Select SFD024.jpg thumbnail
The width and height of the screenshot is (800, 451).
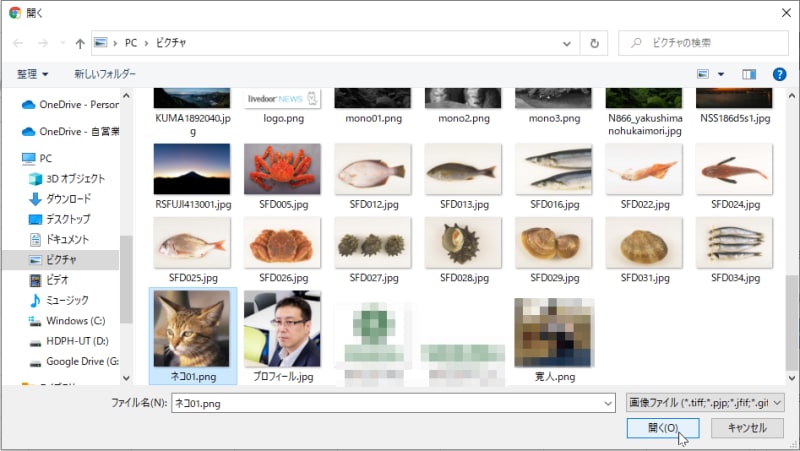(x=734, y=169)
